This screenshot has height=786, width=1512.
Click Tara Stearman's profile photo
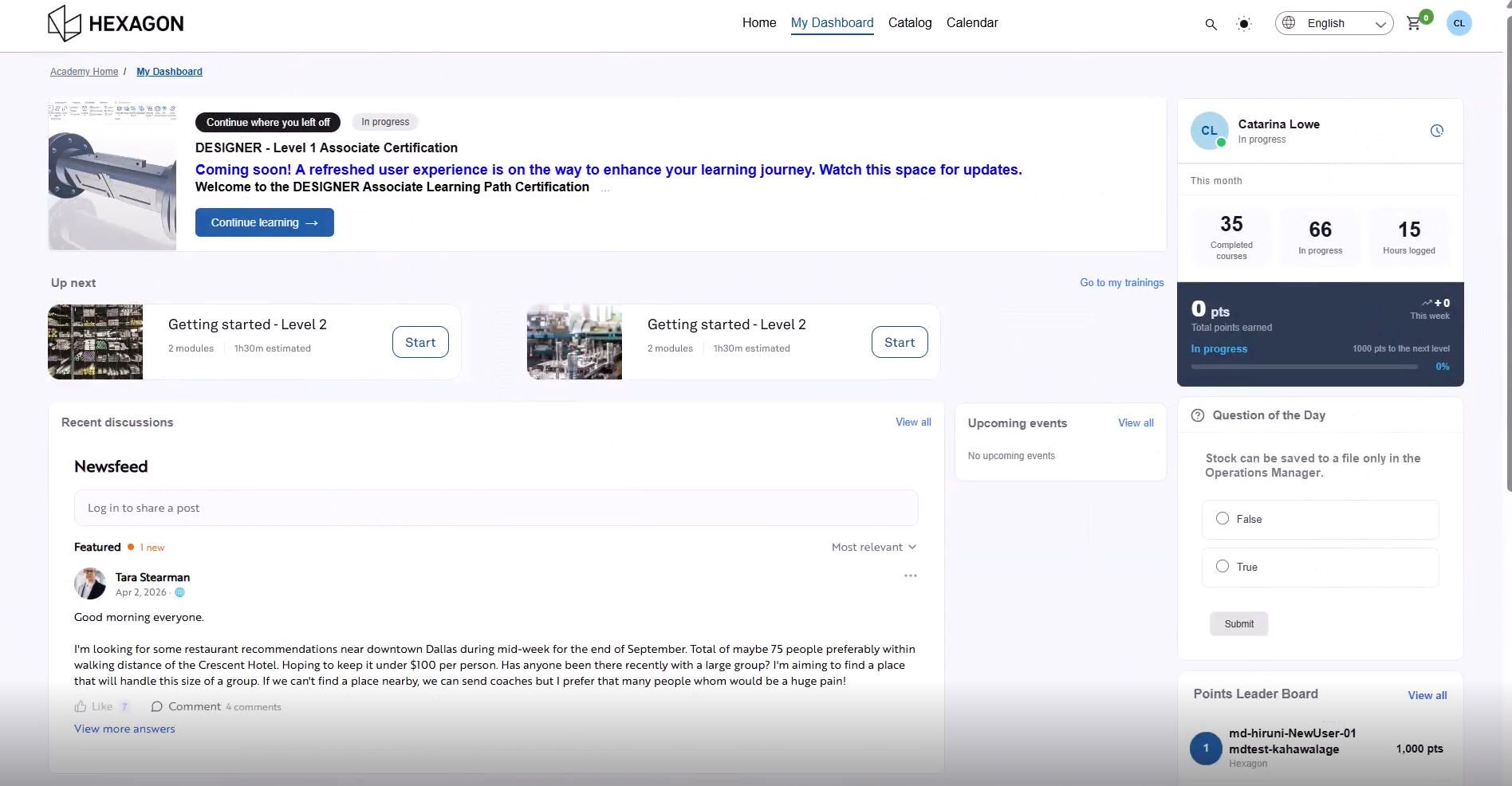pos(90,584)
